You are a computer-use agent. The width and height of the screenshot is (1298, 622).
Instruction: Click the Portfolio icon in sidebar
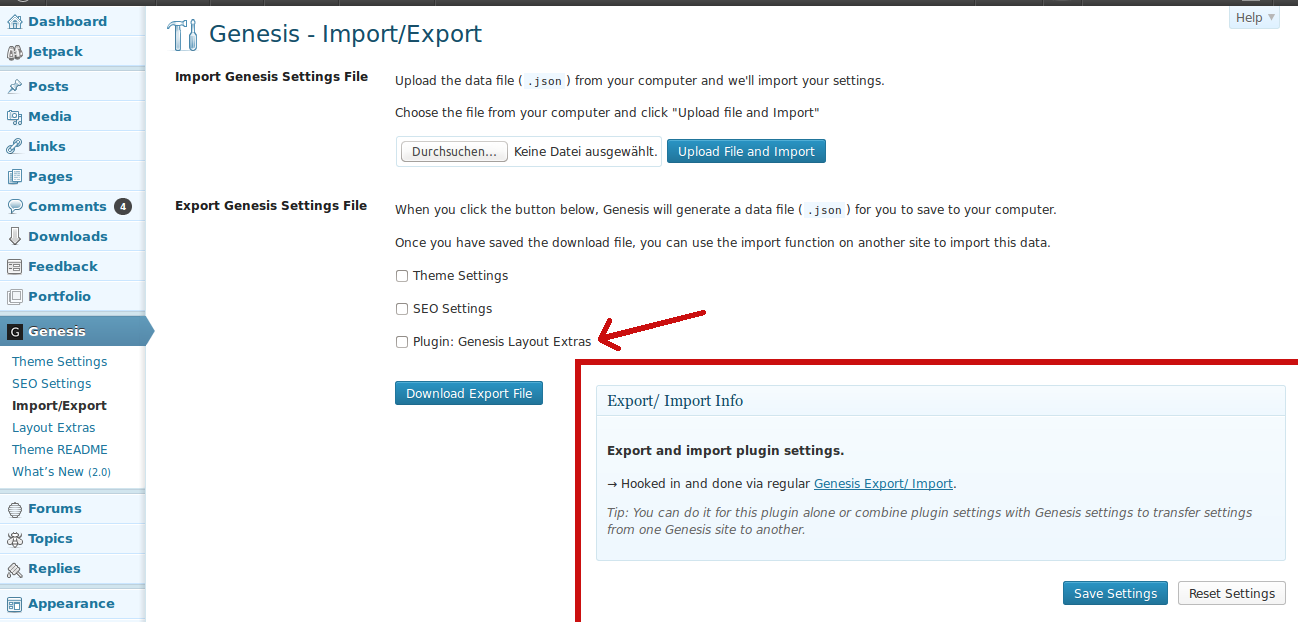coord(14,296)
